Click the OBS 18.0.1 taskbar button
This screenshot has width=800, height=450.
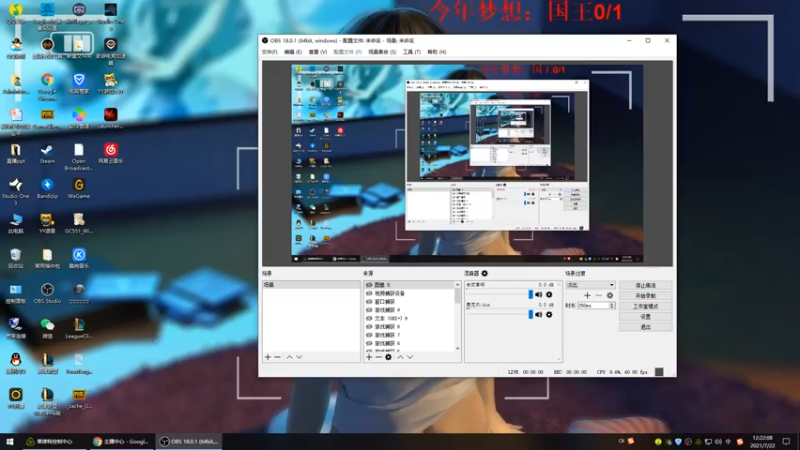[188, 441]
